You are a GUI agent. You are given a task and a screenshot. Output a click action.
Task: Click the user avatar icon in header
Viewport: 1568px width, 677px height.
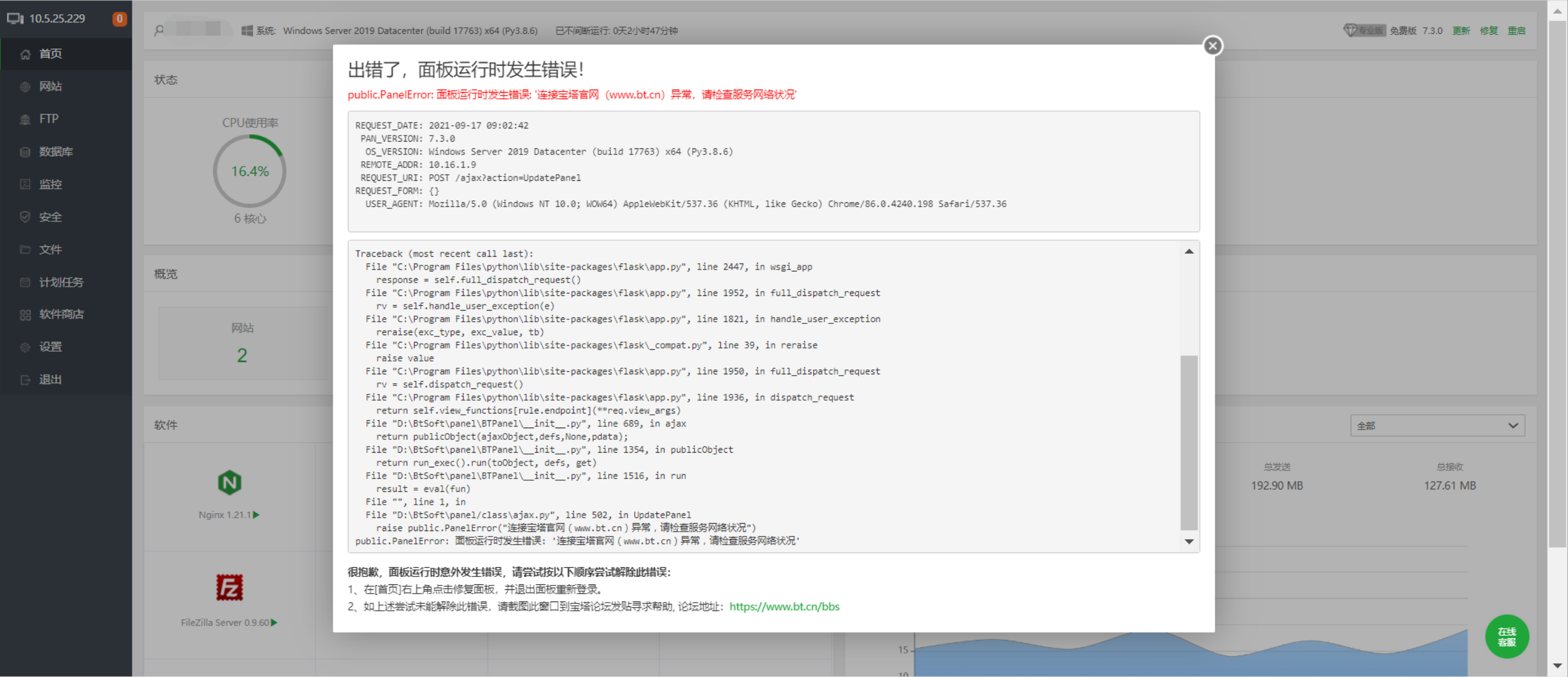pos(159,30)
